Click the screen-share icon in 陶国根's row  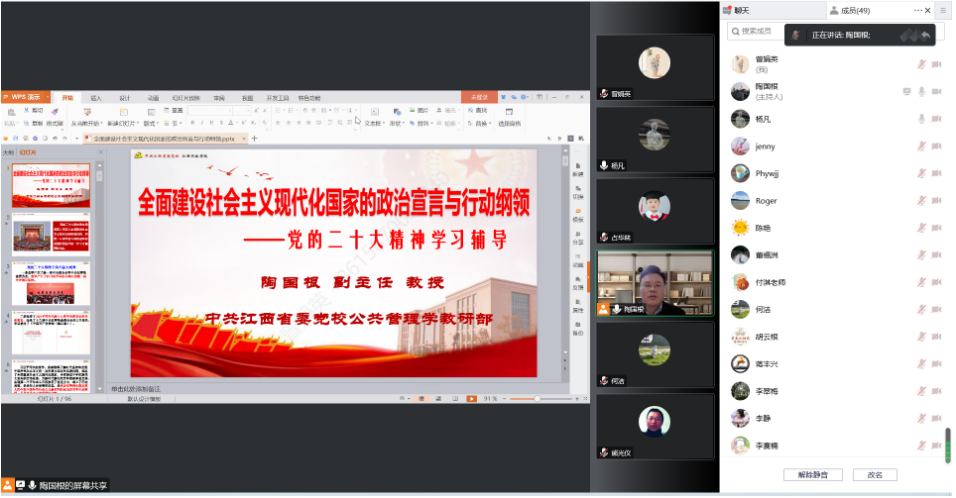[906, 91]
